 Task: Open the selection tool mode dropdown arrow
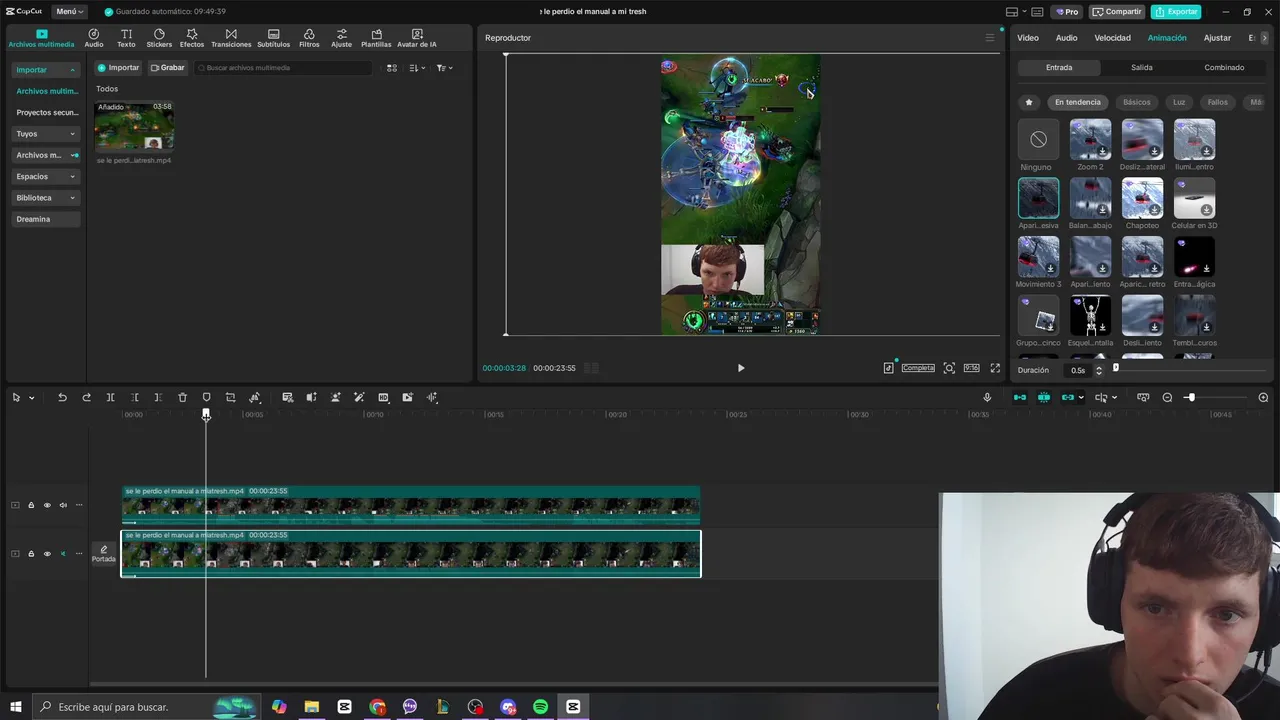(x=31, y=398)
